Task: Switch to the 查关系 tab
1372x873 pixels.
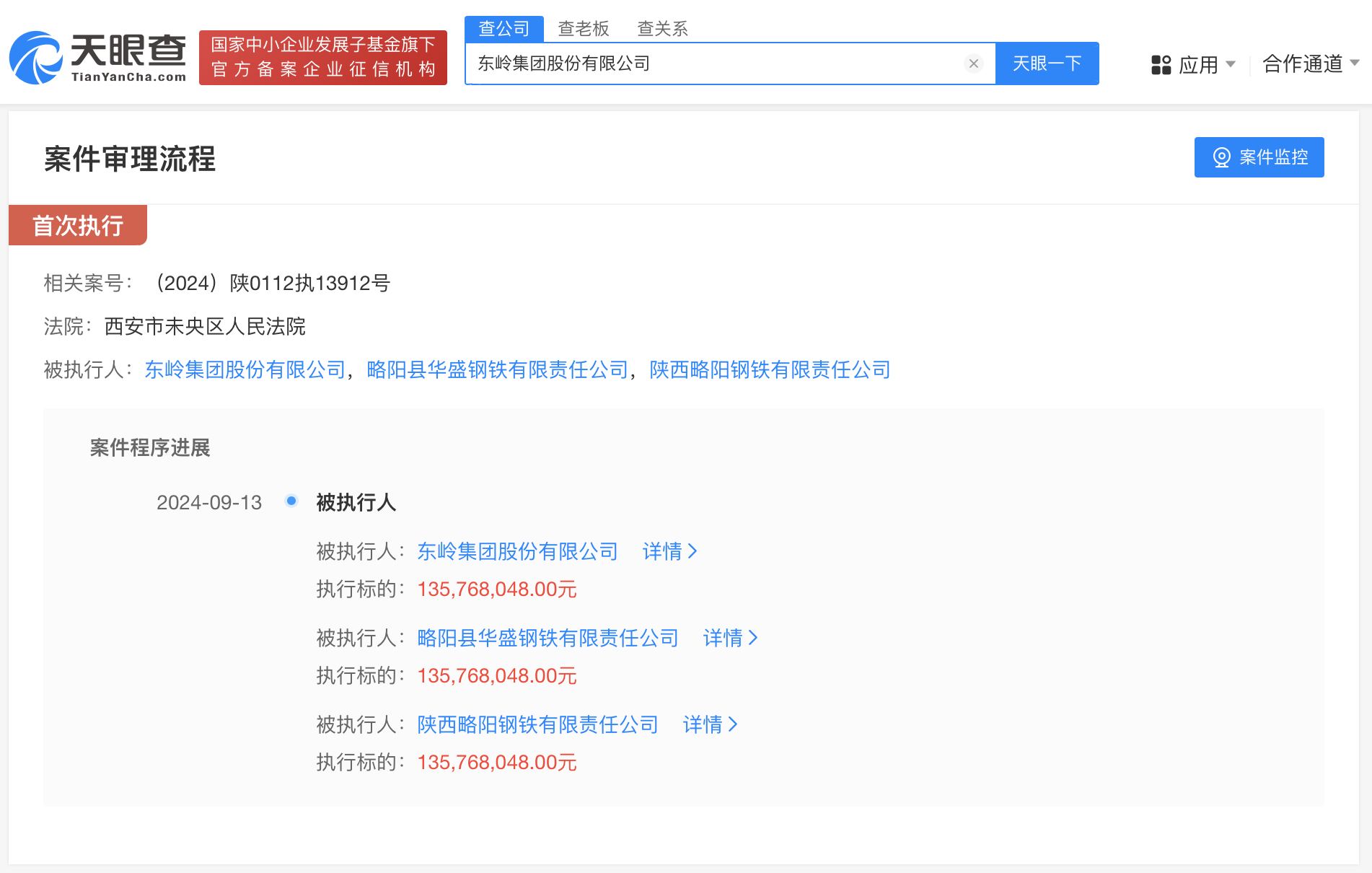Action: pyautogui.click(x=661, y=29)
